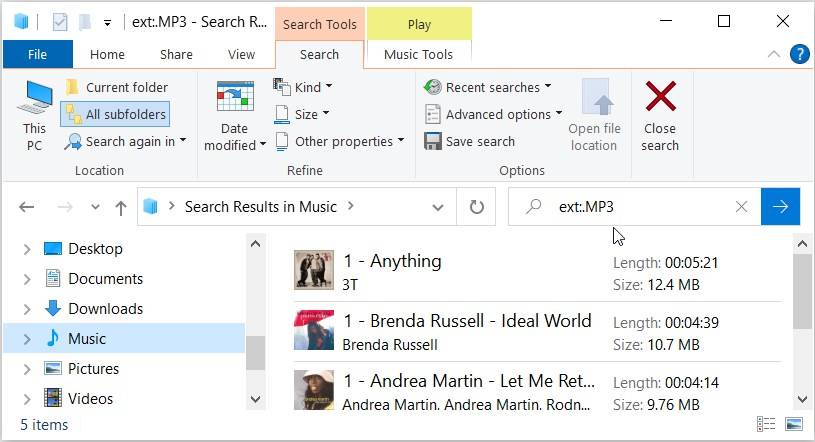Open the Search again in dropdown
Viewport: 815px width, 442px height.
click(x=125, y=141)
